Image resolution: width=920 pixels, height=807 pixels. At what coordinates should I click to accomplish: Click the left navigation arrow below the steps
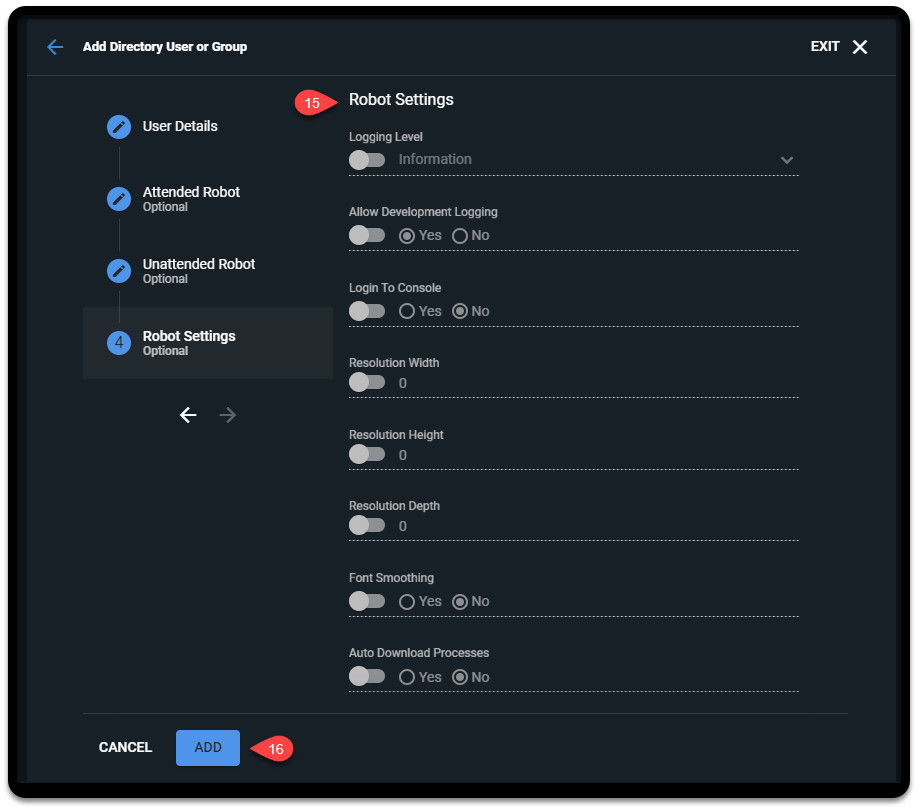[188, 414]
